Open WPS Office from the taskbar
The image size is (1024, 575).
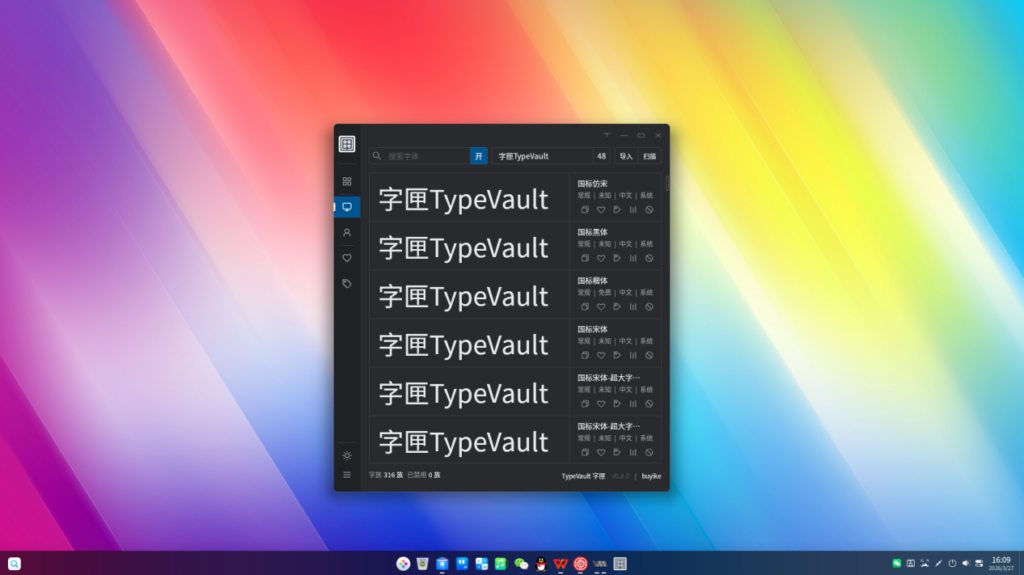pos(560,564)
